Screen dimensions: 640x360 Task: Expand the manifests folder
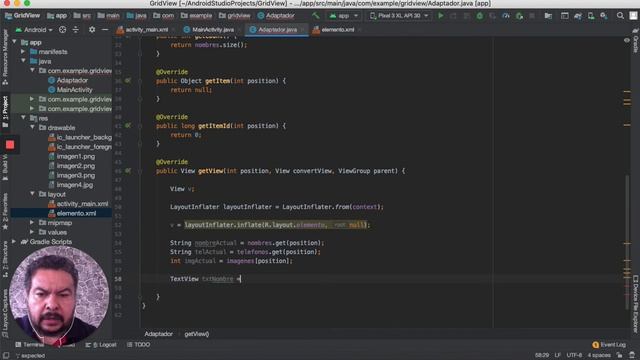[x=23, y=51]
